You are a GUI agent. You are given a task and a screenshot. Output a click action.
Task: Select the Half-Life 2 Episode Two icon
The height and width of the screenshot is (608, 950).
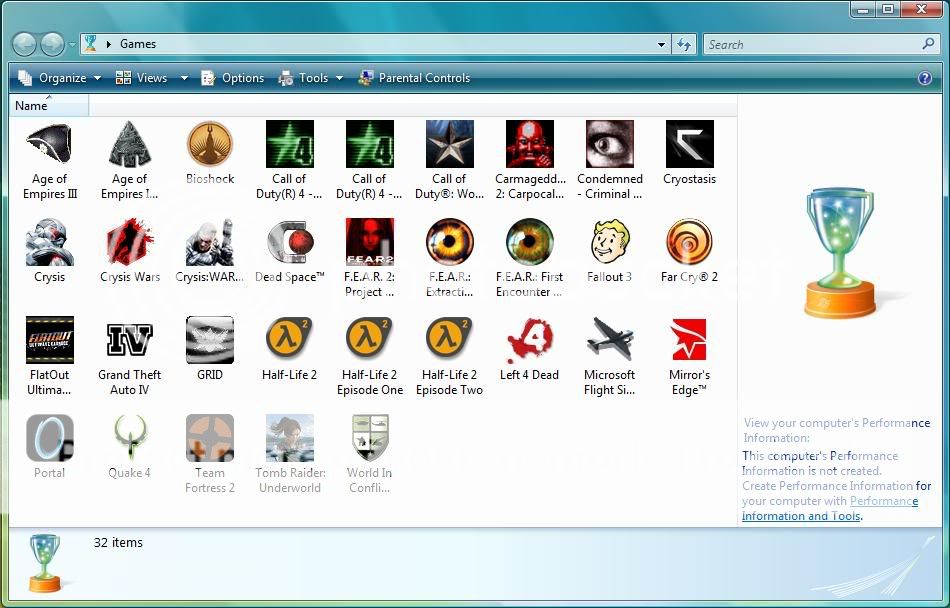450,340
